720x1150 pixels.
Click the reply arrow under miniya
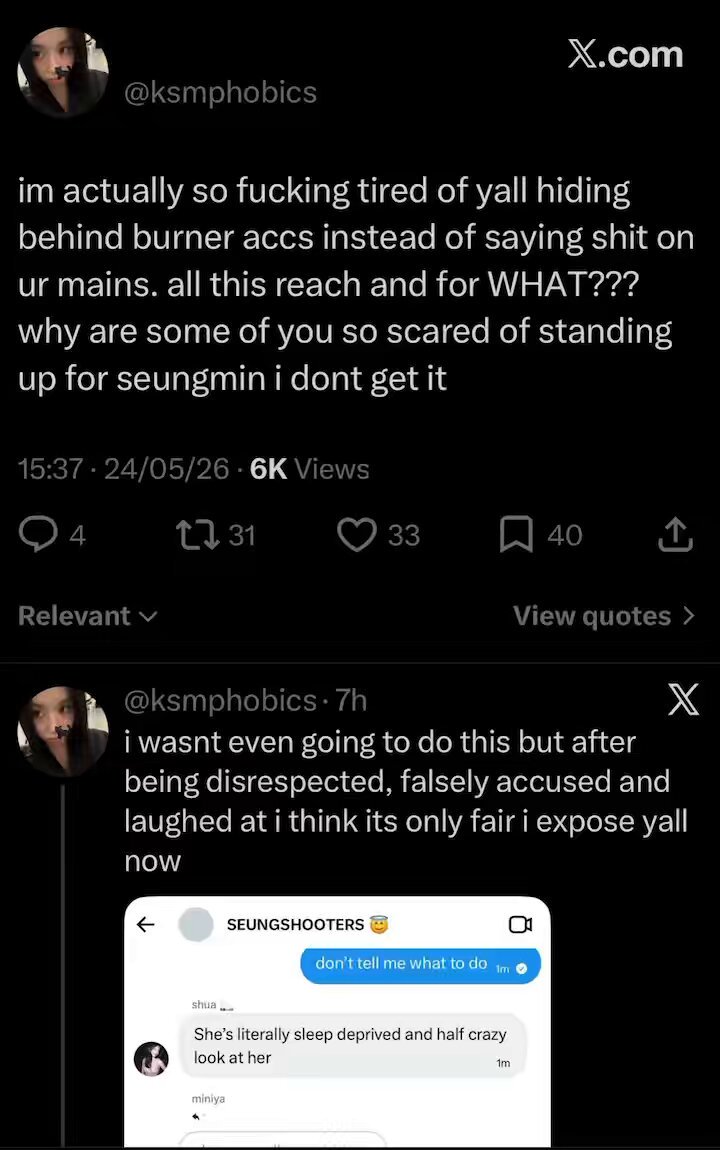click(196, 1117)
